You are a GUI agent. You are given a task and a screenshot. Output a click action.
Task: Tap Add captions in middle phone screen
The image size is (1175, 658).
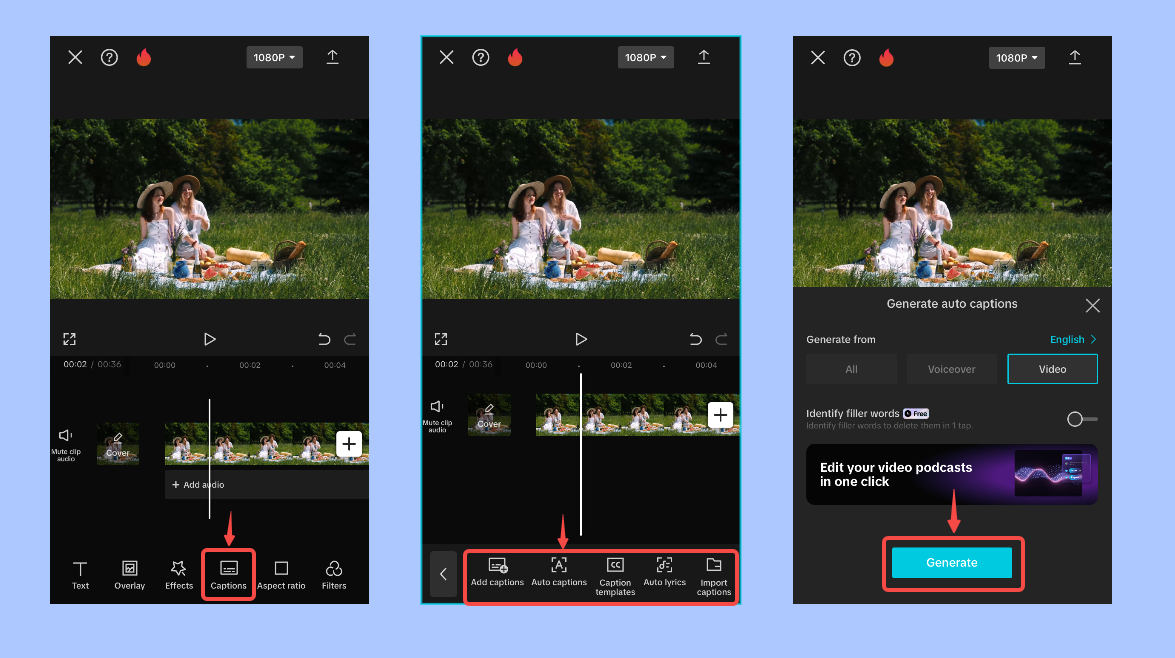498,573
